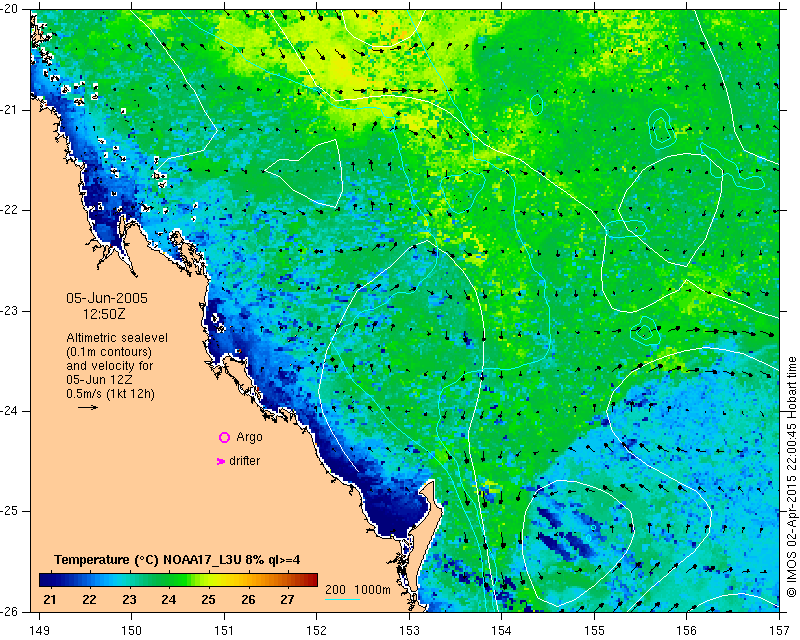Click the temperature color bar legend
Viewport: 800px width, 640px height.
[x=178, y=580]
